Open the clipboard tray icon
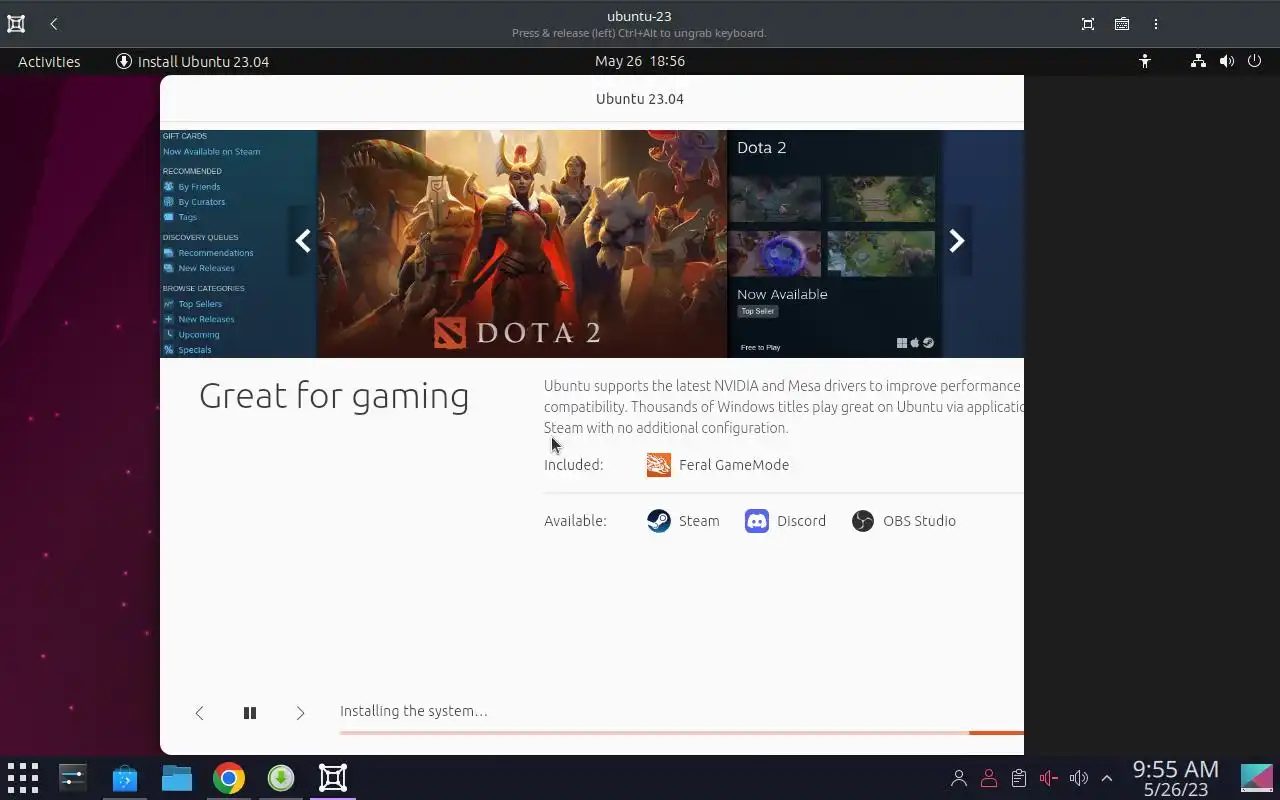1280x800 pixels. 1019,778
